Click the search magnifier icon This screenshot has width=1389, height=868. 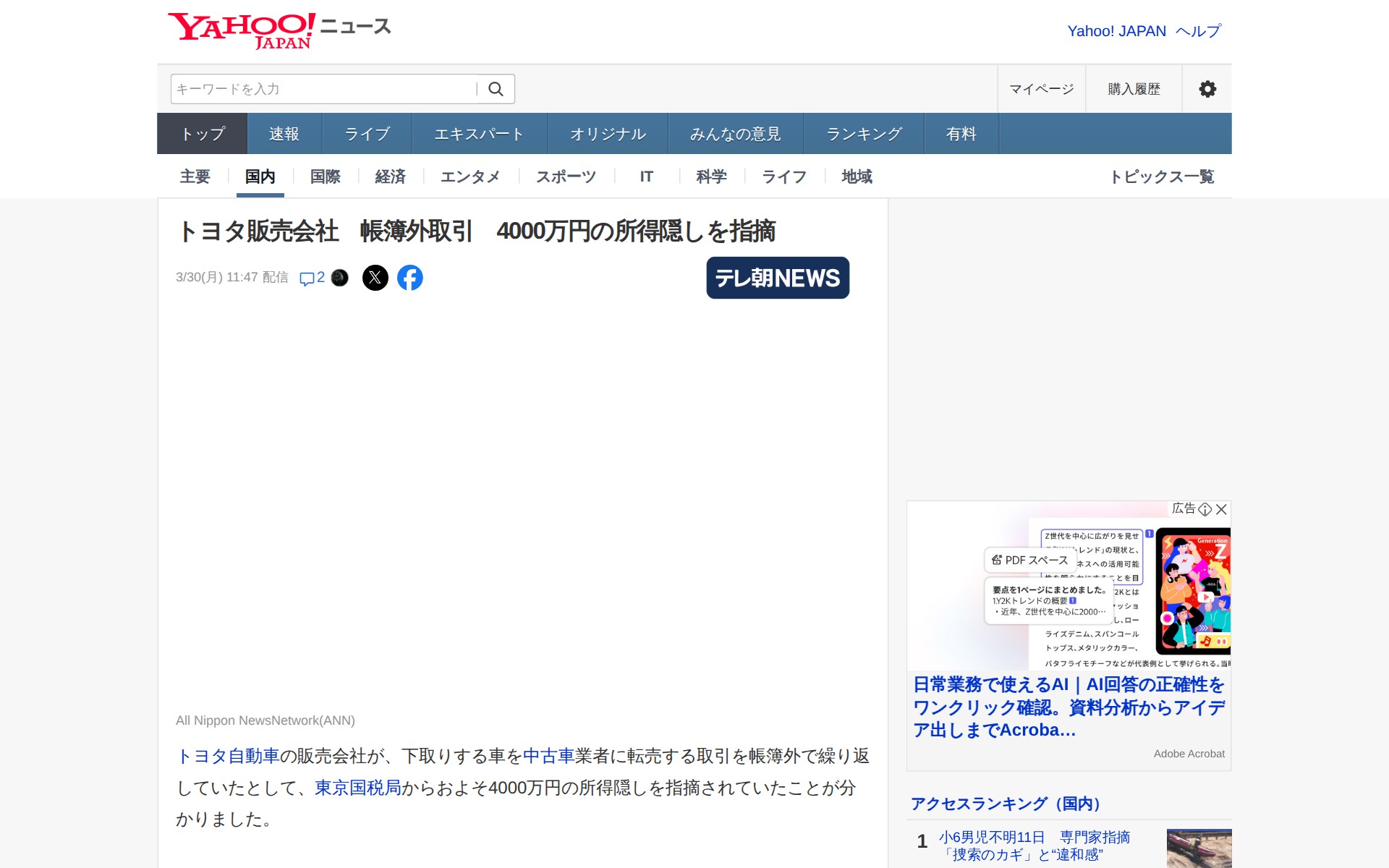coord(496,89)
